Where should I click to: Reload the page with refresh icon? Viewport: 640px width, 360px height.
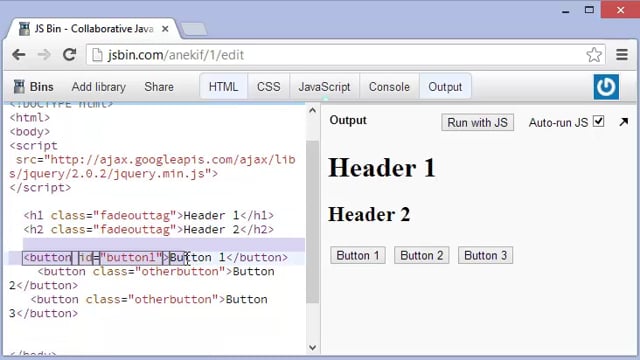coord(70,54)
